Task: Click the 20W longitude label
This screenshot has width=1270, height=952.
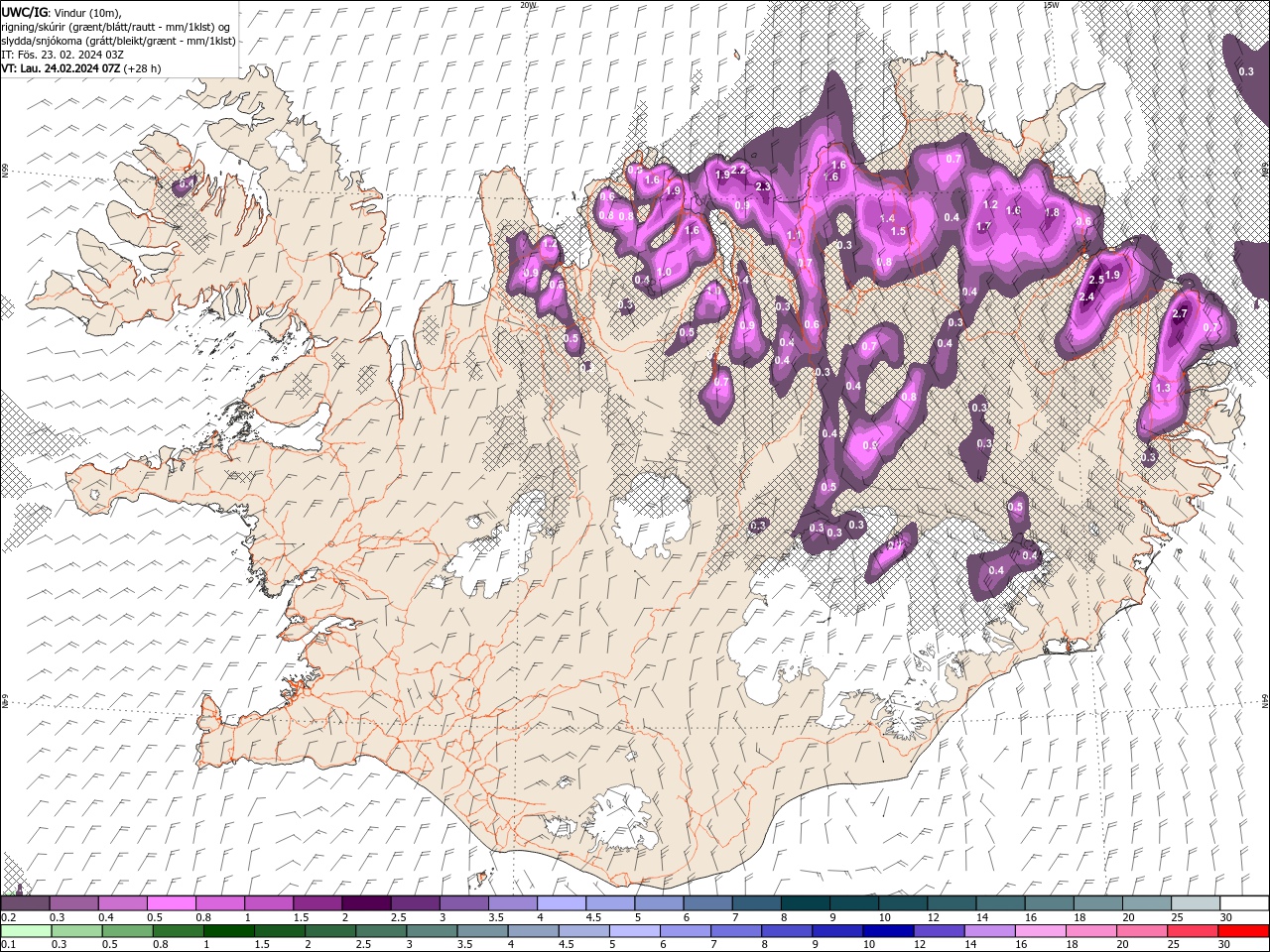Action: click(528, 5)
